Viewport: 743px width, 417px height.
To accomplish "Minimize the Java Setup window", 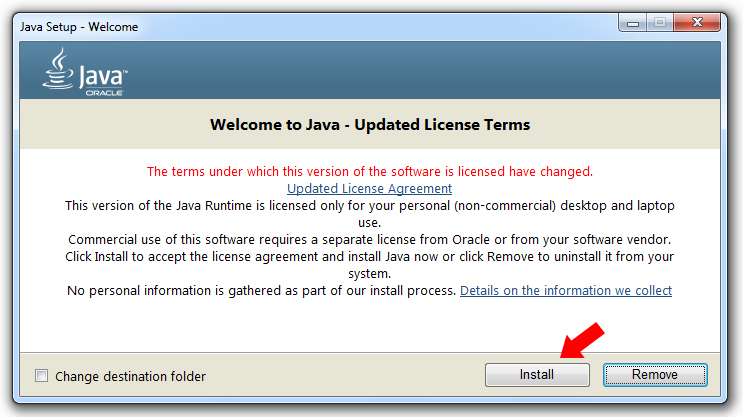I will pos(633,23).
